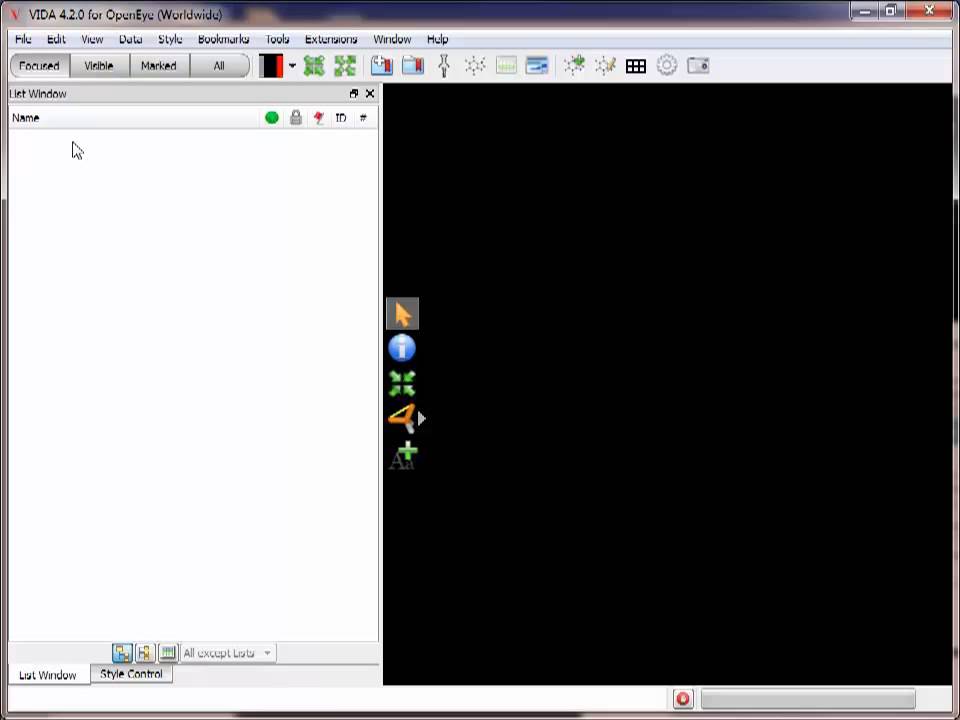Open the Data menu
Image resolution: width=960 pixels, height=720 pixels.
pos(130,39)
